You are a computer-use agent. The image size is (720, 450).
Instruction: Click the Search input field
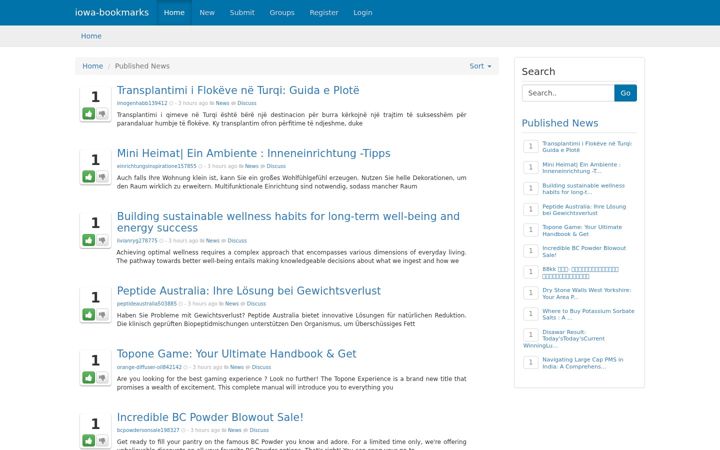pos(568,93)
